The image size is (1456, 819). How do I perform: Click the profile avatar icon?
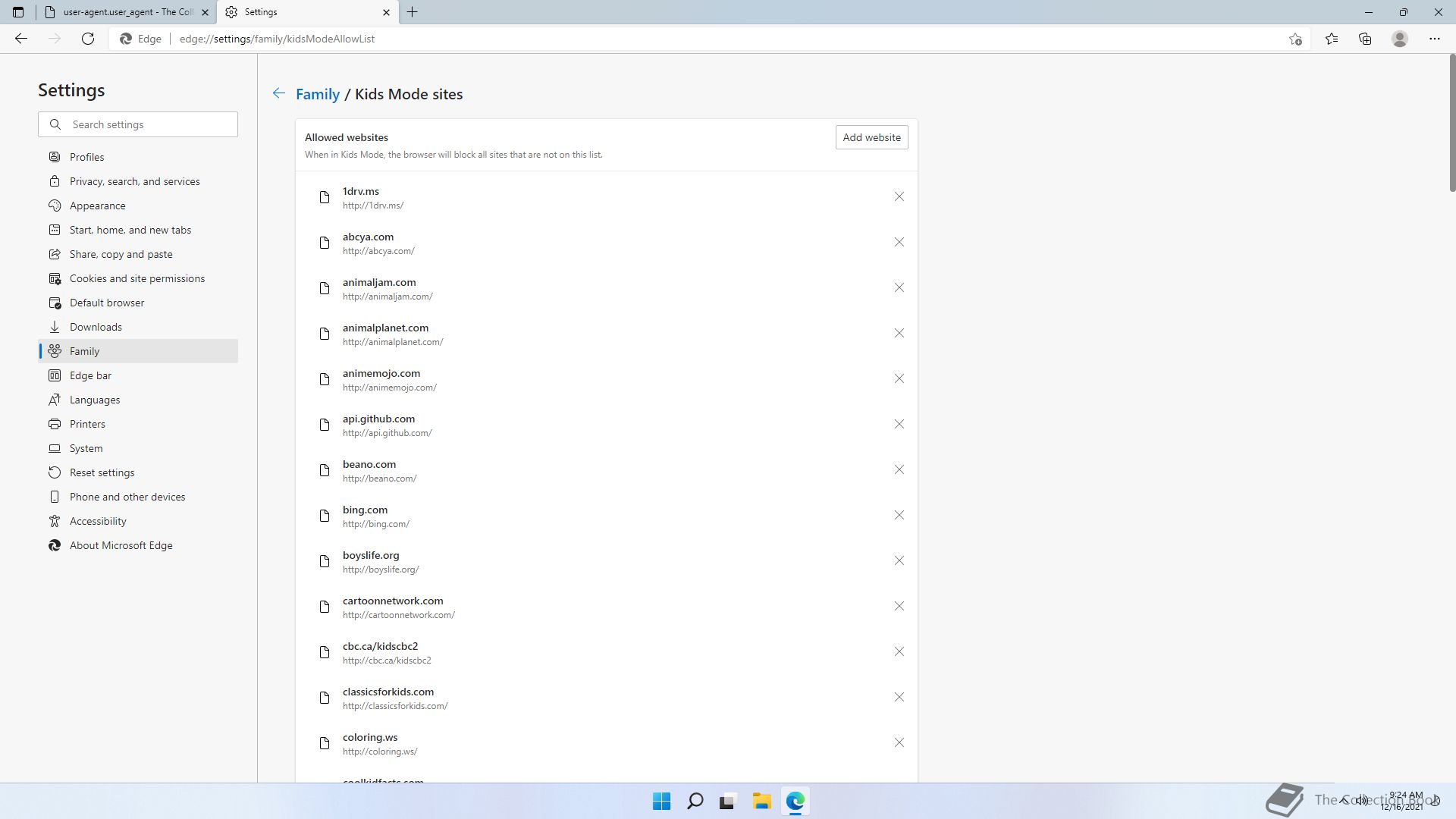(1399, 39)
